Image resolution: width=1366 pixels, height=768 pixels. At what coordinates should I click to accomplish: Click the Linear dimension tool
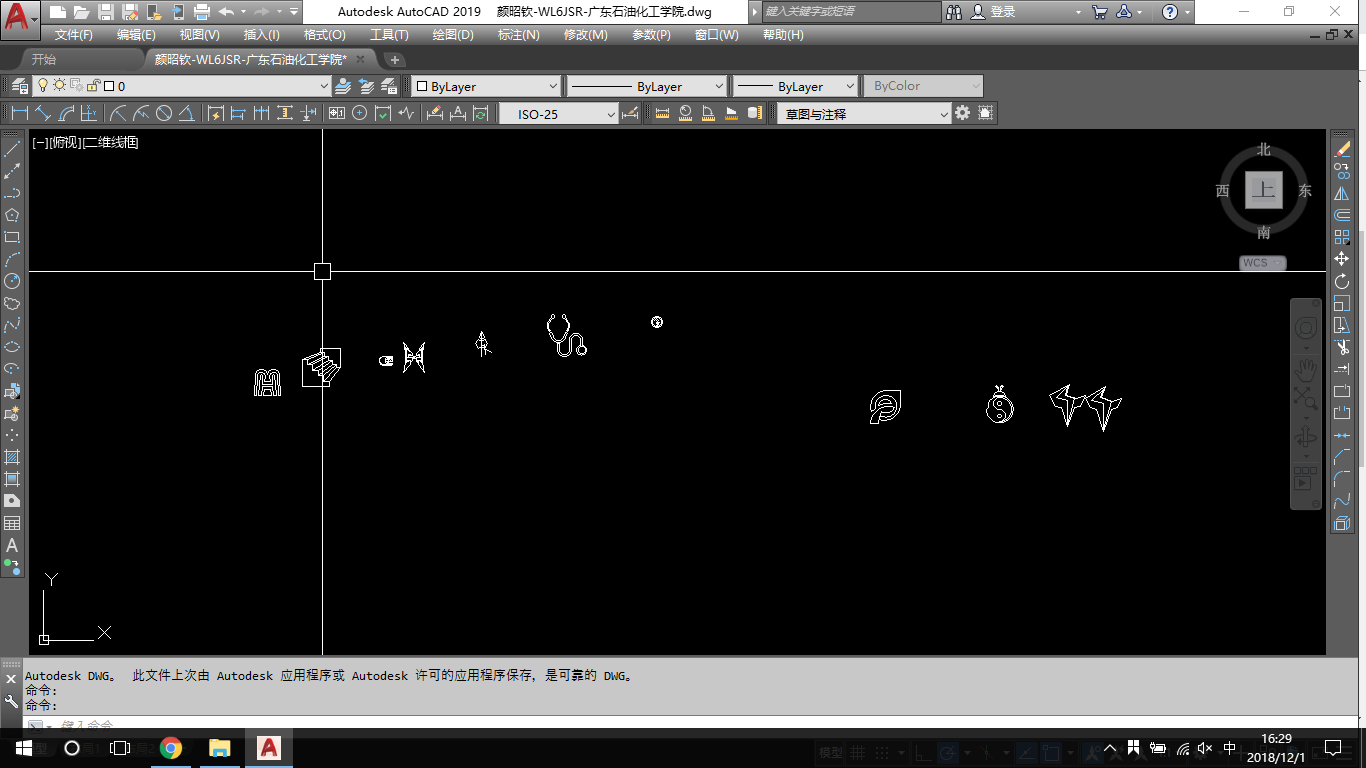[x=19, y=114]
